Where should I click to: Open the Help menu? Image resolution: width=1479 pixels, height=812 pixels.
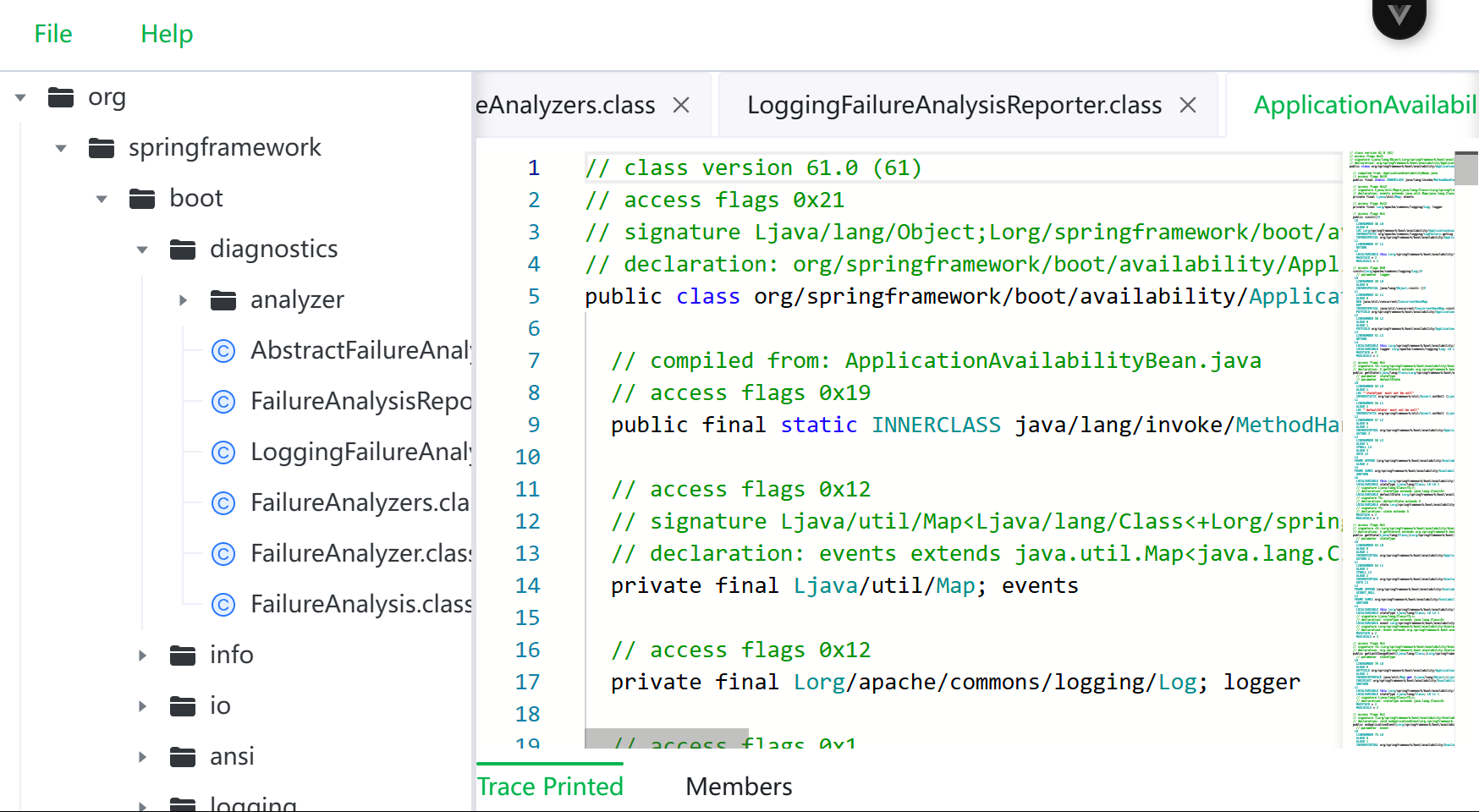tap(167, 34)
